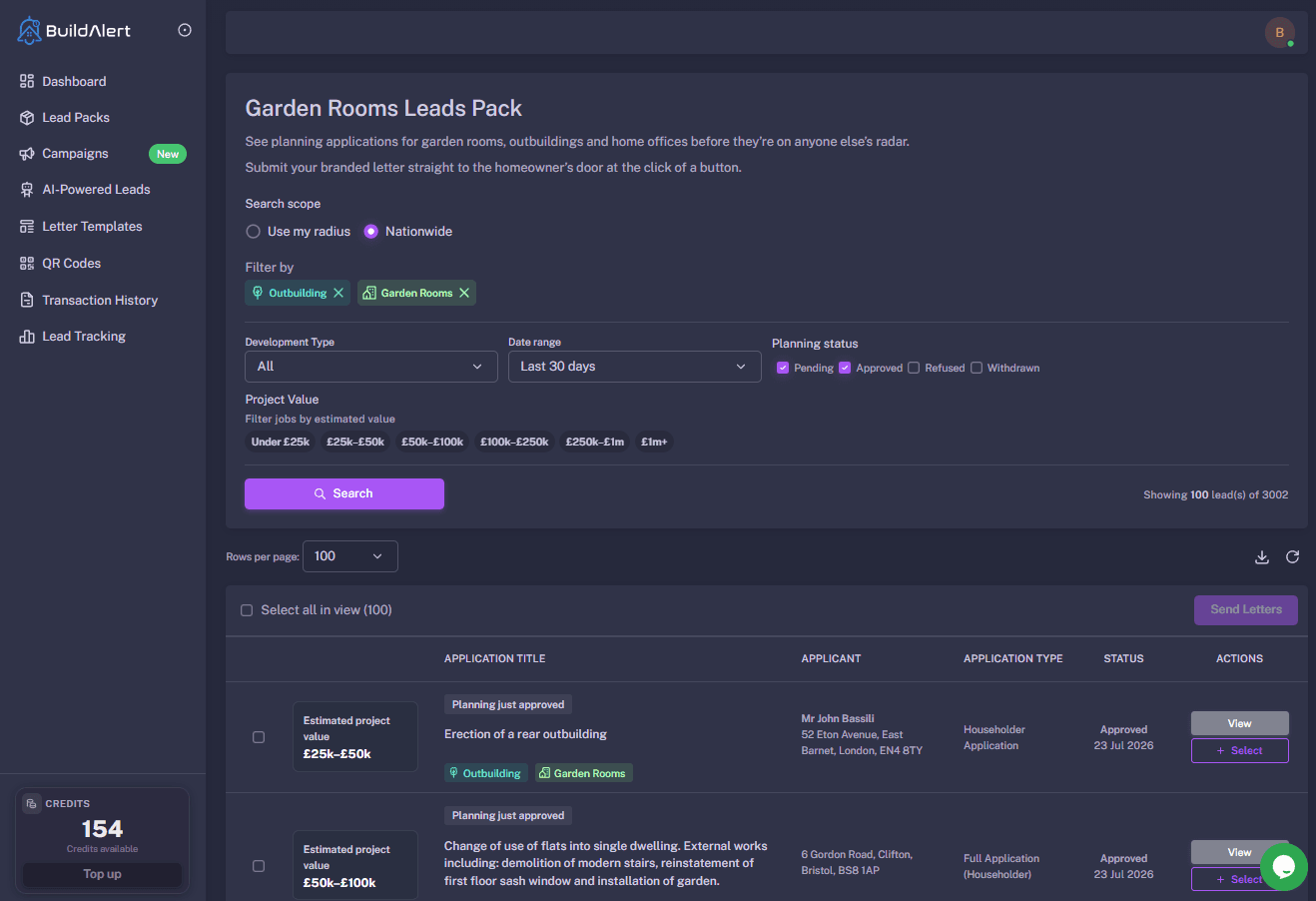Select Nationwide search scope
Viewport: 1316px width, 901px height.
(371, 231)
